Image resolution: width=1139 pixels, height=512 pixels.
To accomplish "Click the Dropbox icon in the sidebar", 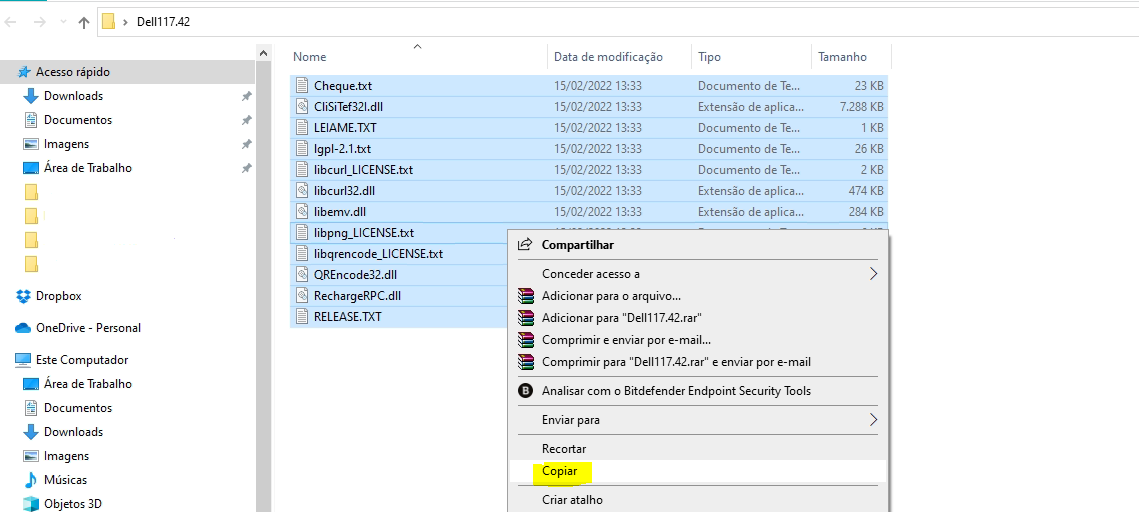I will pos(23,296).
